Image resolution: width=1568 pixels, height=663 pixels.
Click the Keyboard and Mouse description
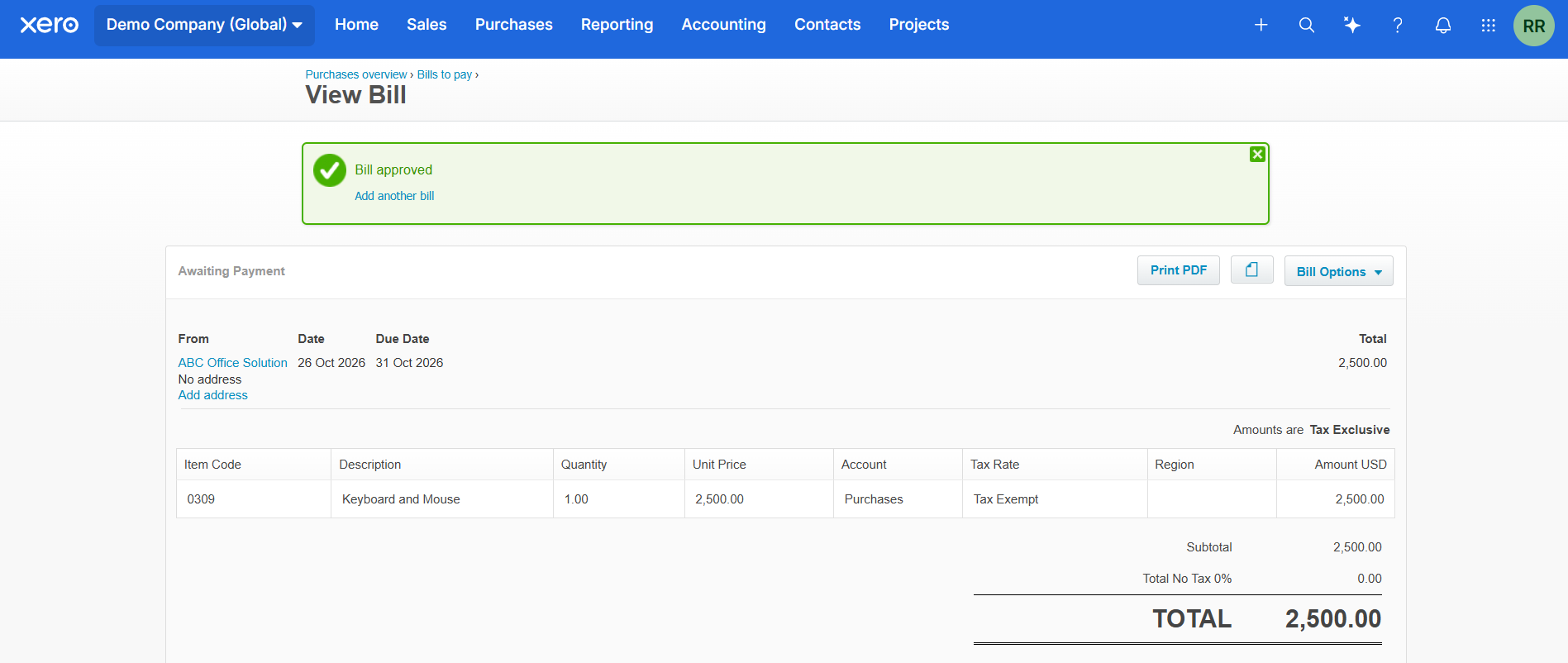401,499
